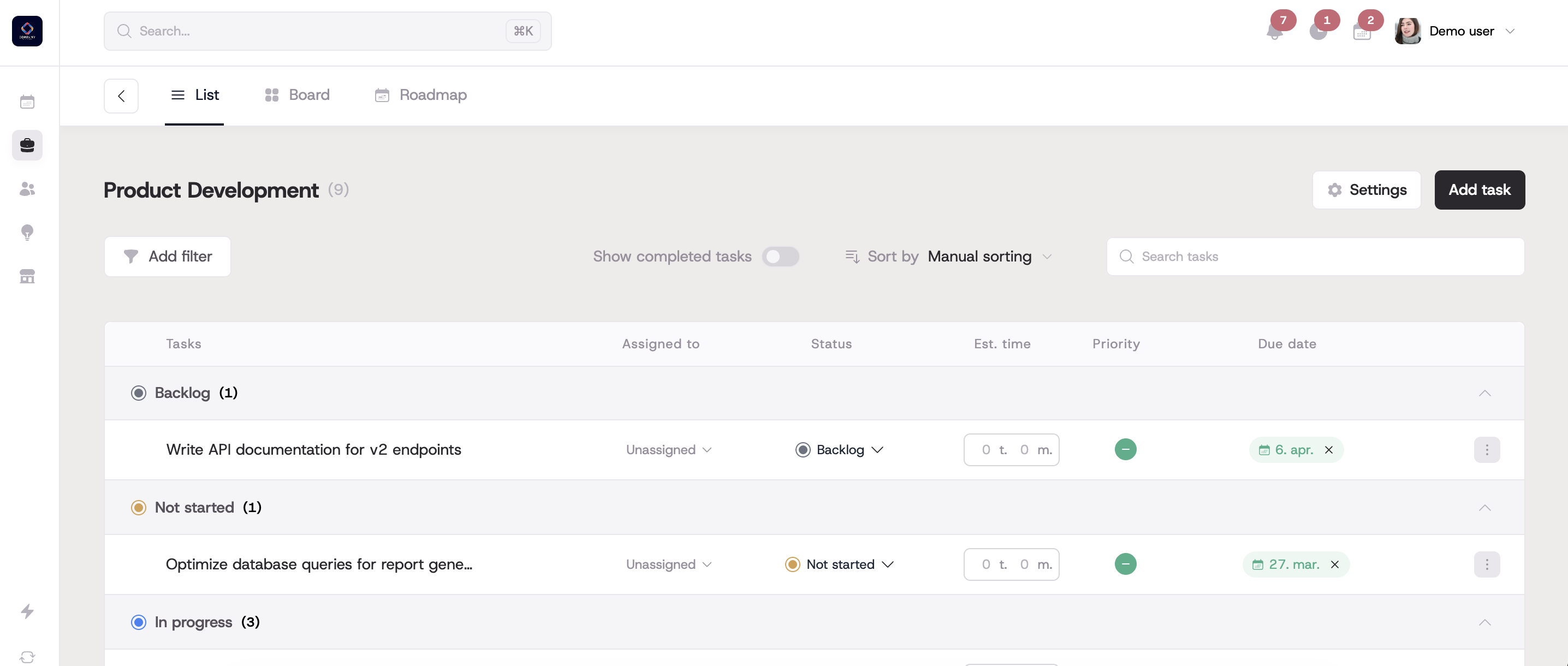Open the Roadmap tab
Image resolution: width=1568 pixels, height=666 pixels.
pyautogui.click(x=420, y=95)
